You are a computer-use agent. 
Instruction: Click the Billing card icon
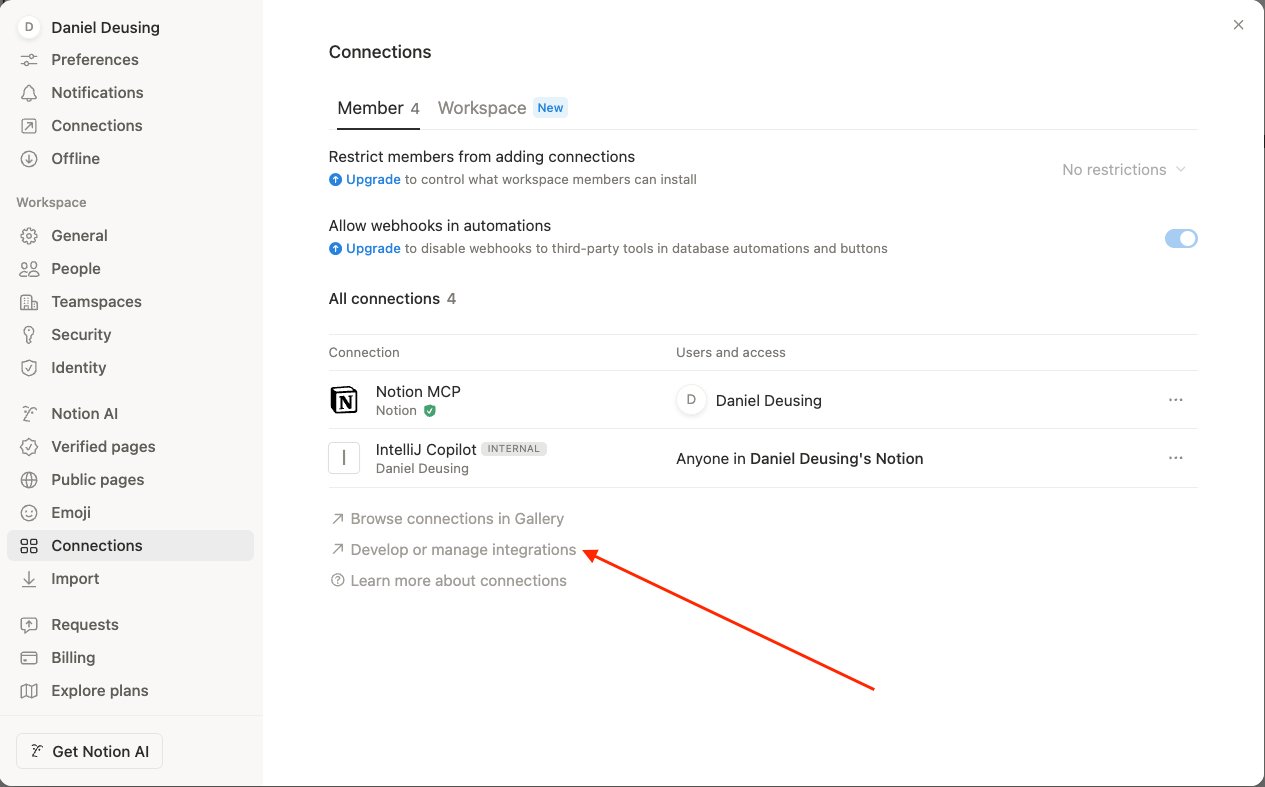point(29,658)
